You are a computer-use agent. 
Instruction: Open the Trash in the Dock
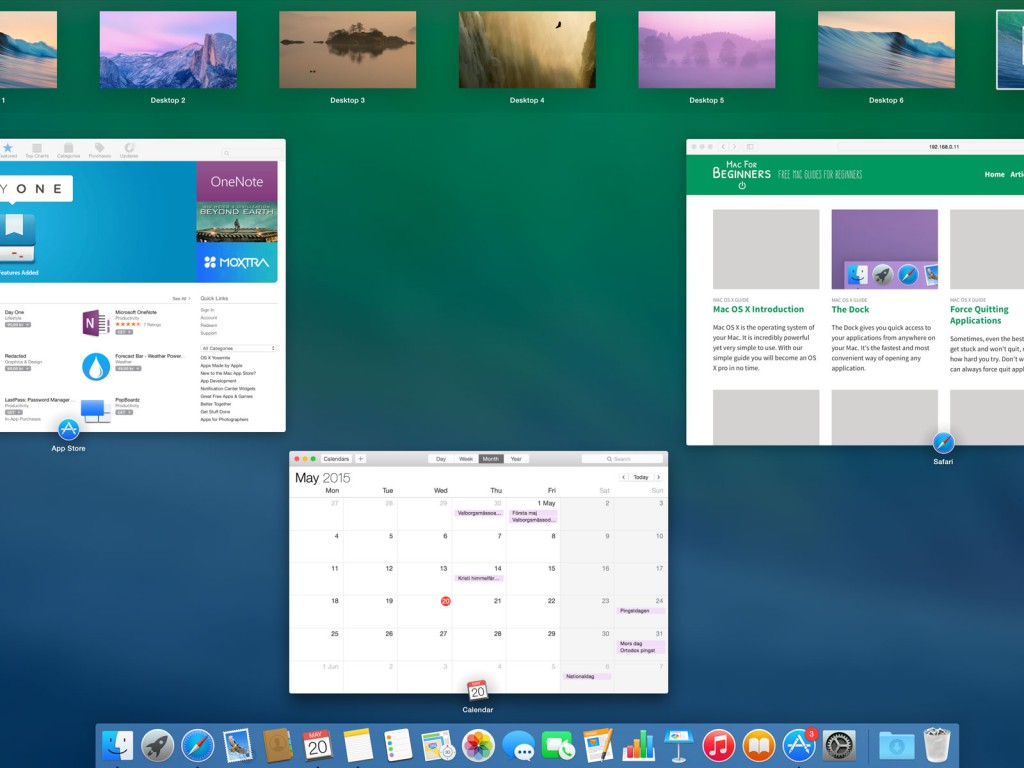coord(936,745)
